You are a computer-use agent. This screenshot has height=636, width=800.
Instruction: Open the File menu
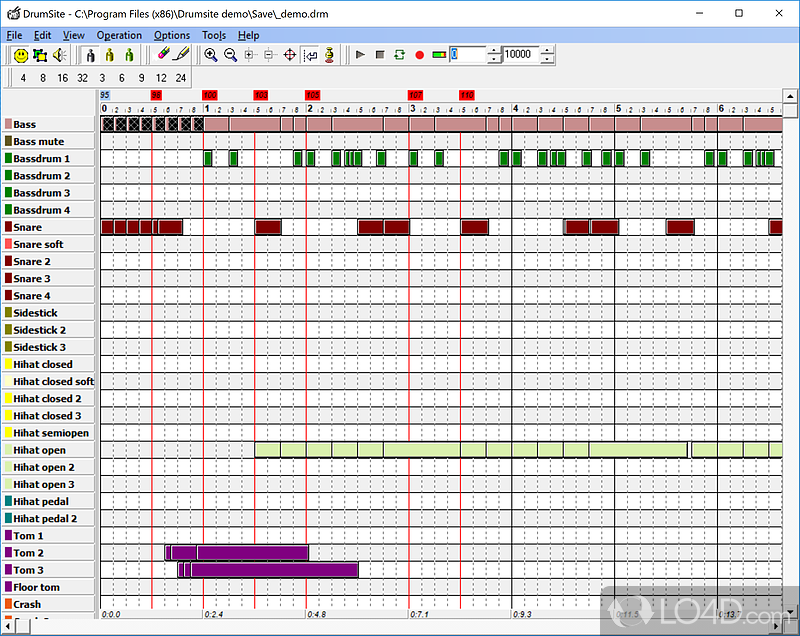(x=14, y=35)
